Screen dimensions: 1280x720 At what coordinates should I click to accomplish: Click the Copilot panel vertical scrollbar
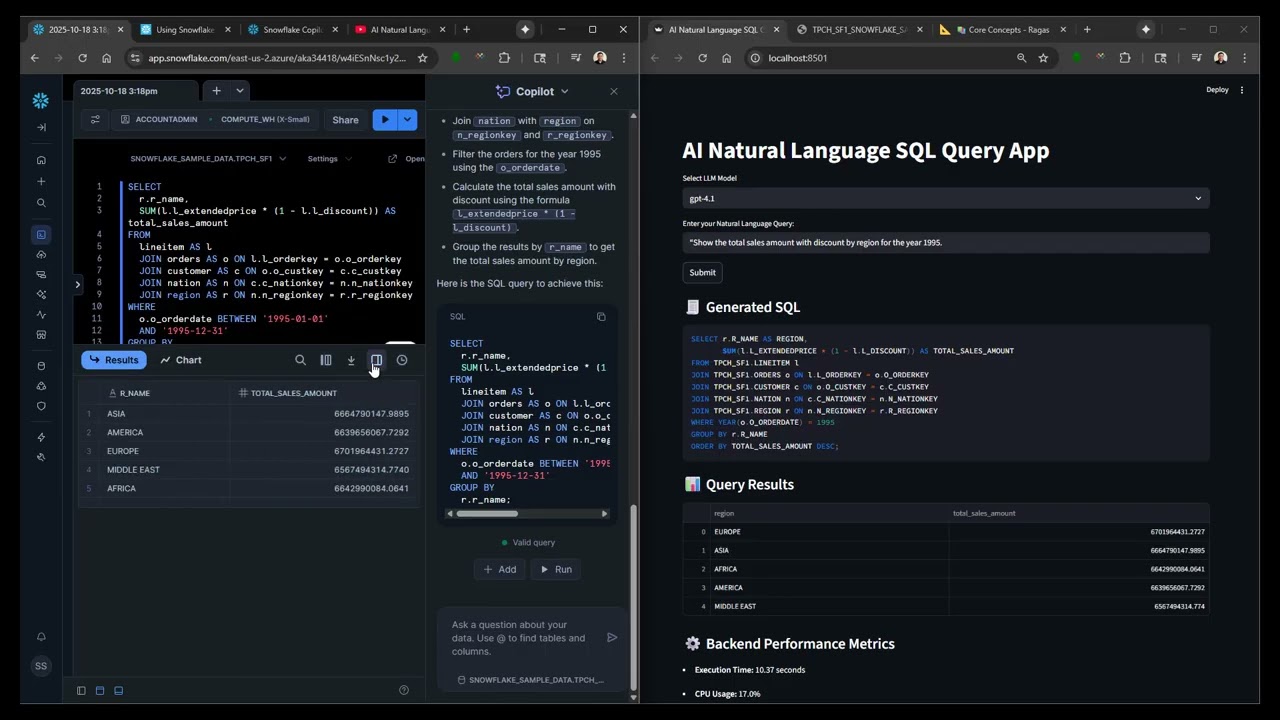633,598
